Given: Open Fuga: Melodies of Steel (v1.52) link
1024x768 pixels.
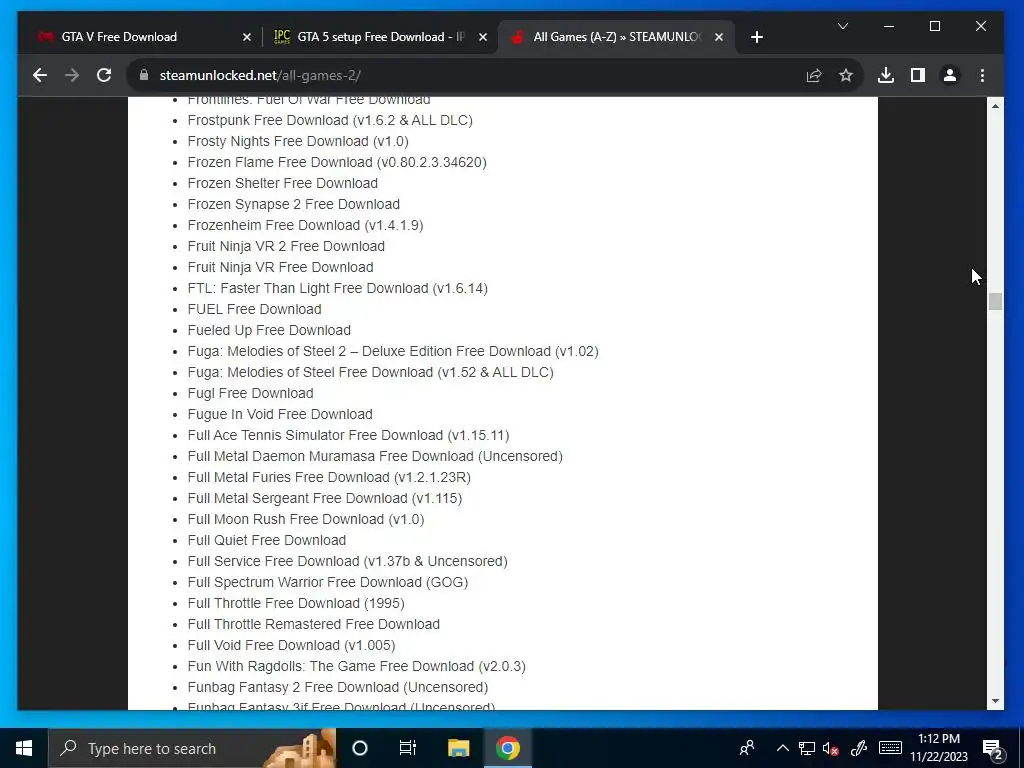Looking at the screenshot, I should pyautogui.click(x=370, y=372).
